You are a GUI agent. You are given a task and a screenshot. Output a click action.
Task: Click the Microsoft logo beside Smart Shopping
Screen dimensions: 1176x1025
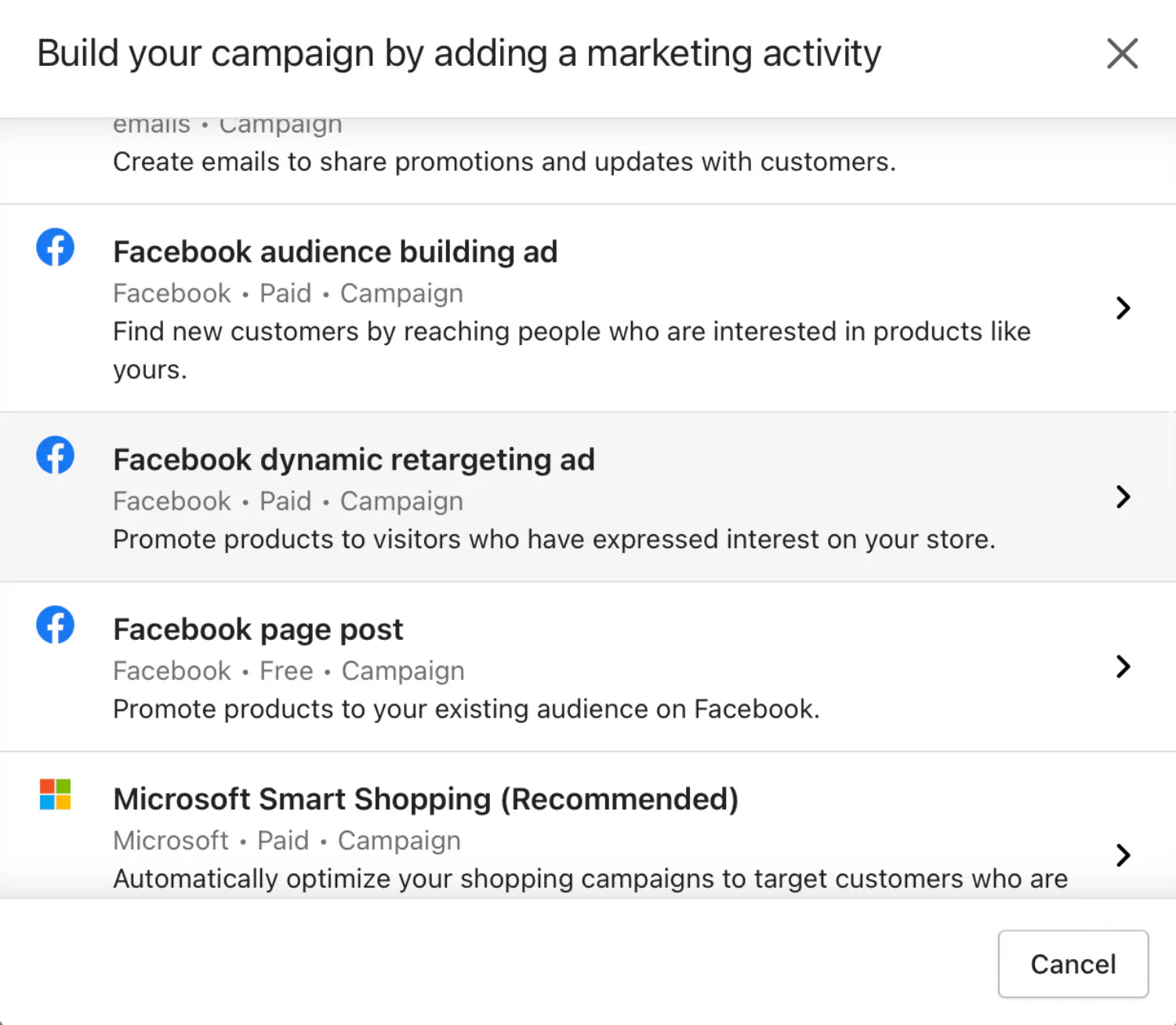point(54,795)
